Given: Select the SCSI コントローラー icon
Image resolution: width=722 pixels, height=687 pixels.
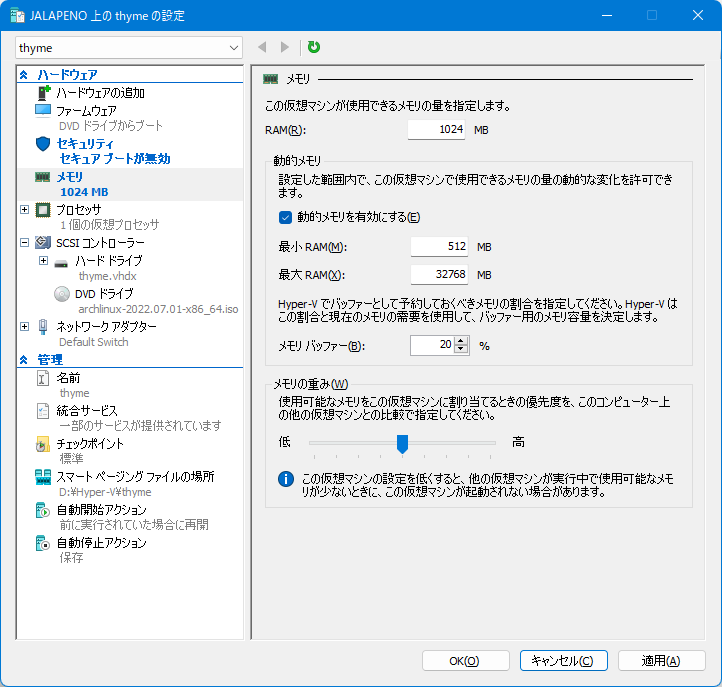Looking at the screenshot, I should [43, 242].
